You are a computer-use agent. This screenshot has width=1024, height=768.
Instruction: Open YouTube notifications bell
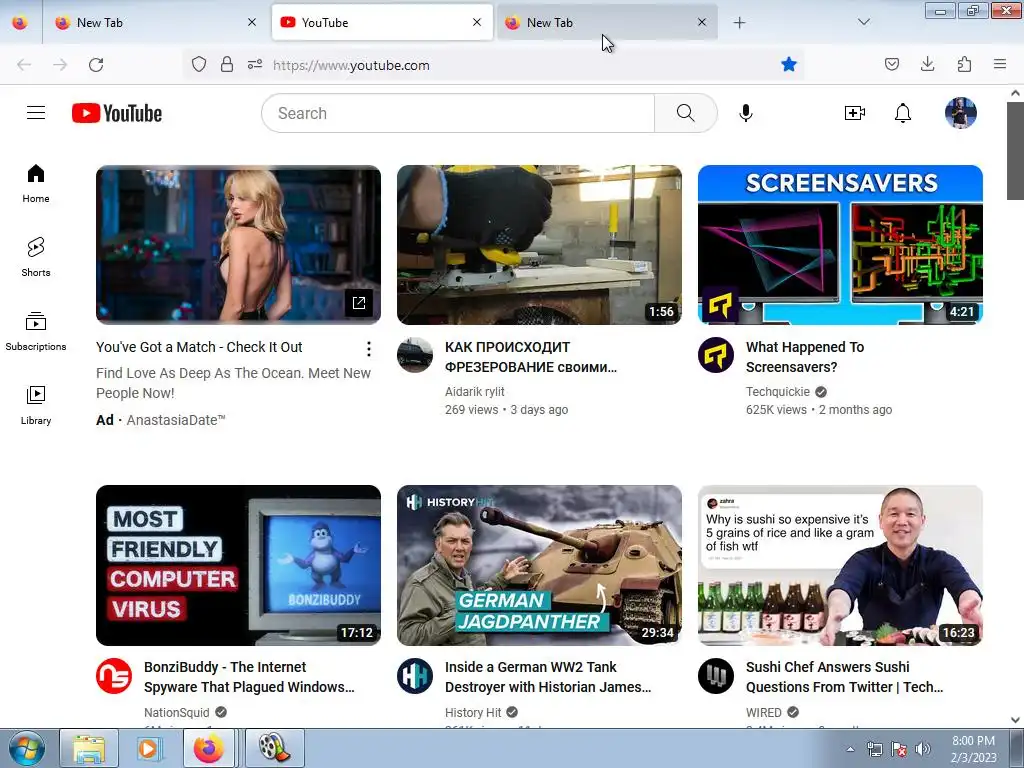(x=903, y=113)
